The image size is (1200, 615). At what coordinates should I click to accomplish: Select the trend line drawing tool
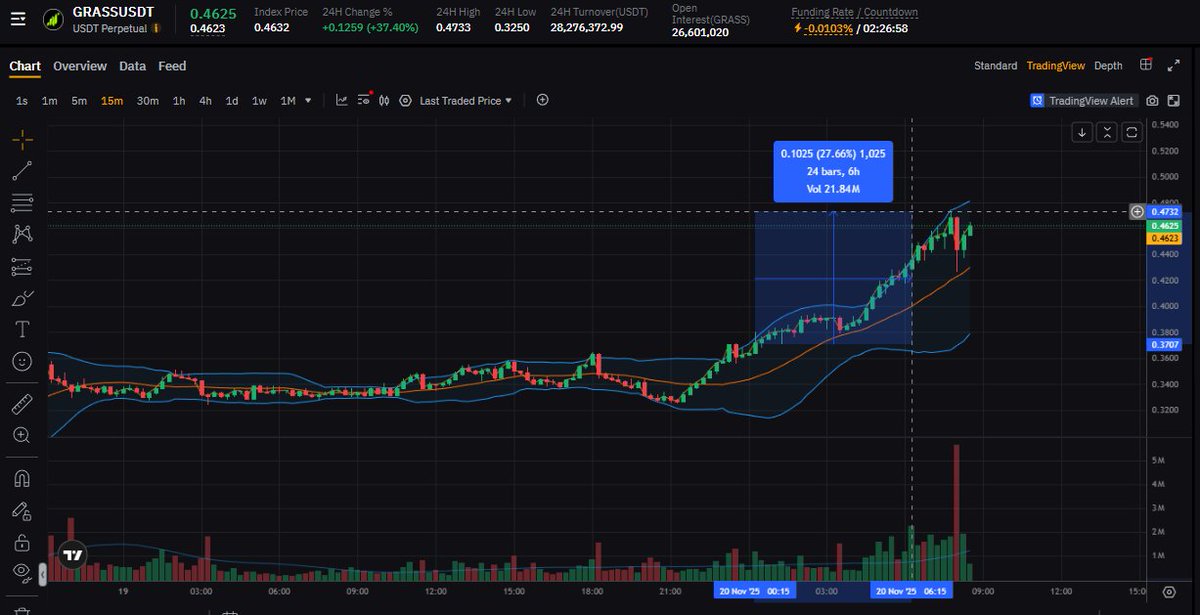pos(21,169)
